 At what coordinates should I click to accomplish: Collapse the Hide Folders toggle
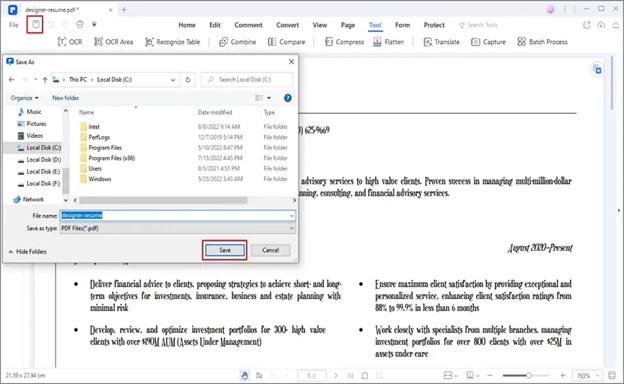point(27,251)
